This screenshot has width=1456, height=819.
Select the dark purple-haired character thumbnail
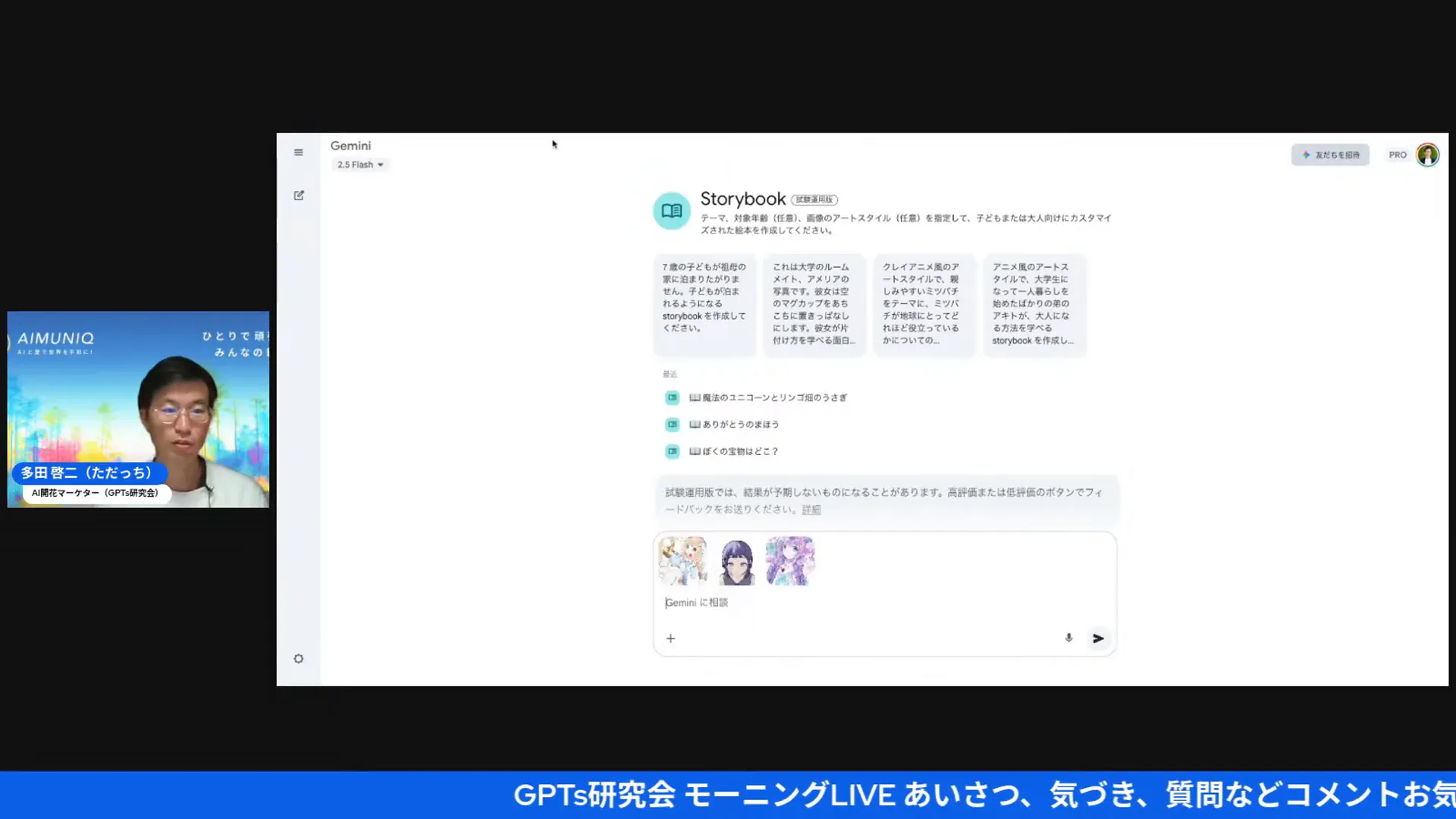coord(736,561)
